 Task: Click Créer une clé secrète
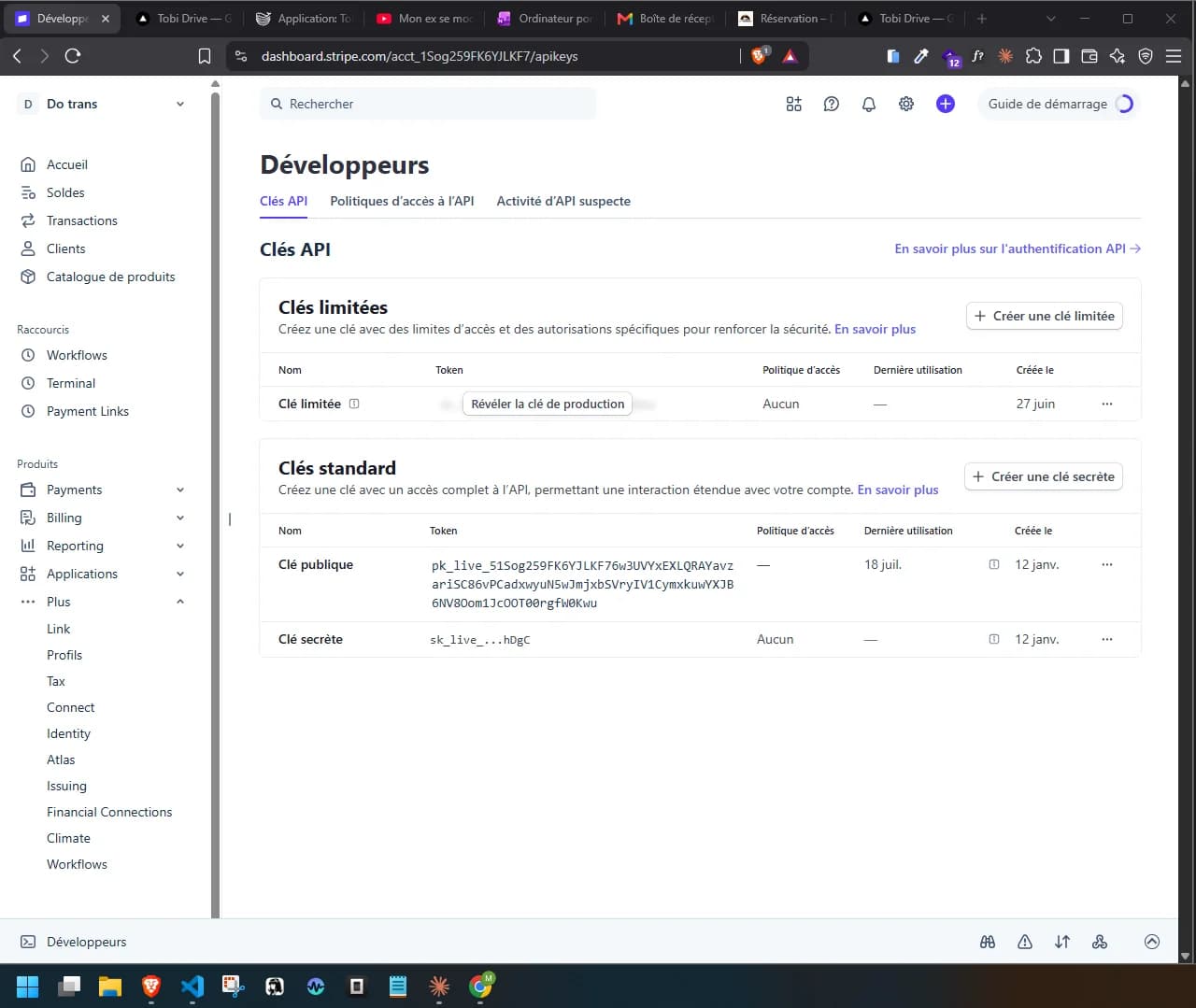pyautogui.click(x=1043, y=476)
